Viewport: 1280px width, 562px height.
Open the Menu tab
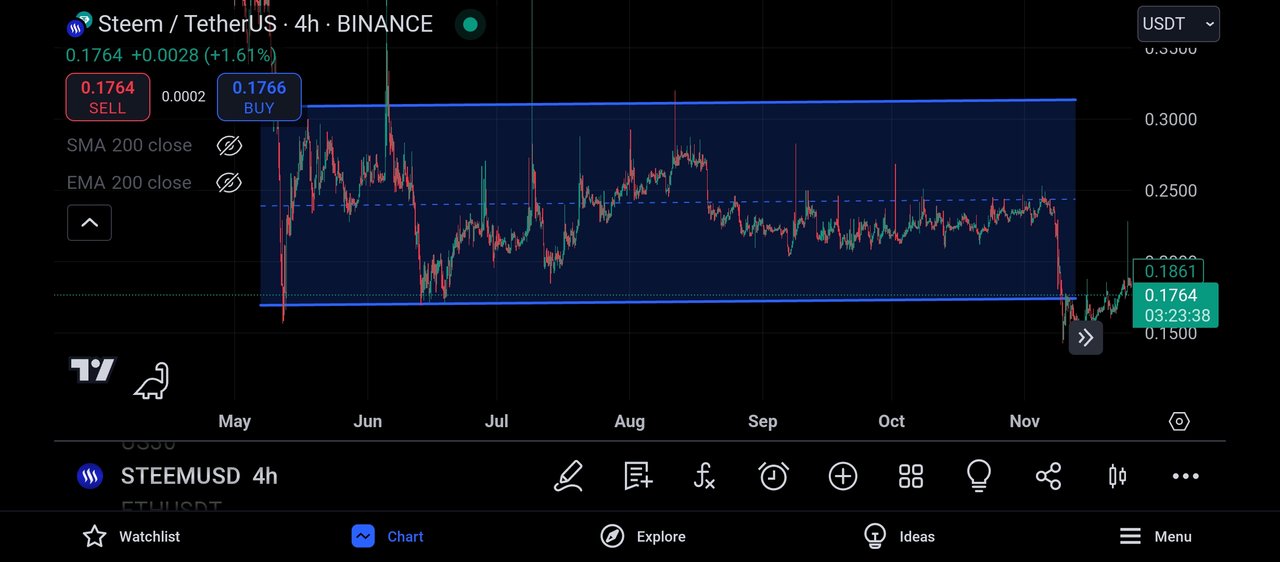tap(1155, 537)
